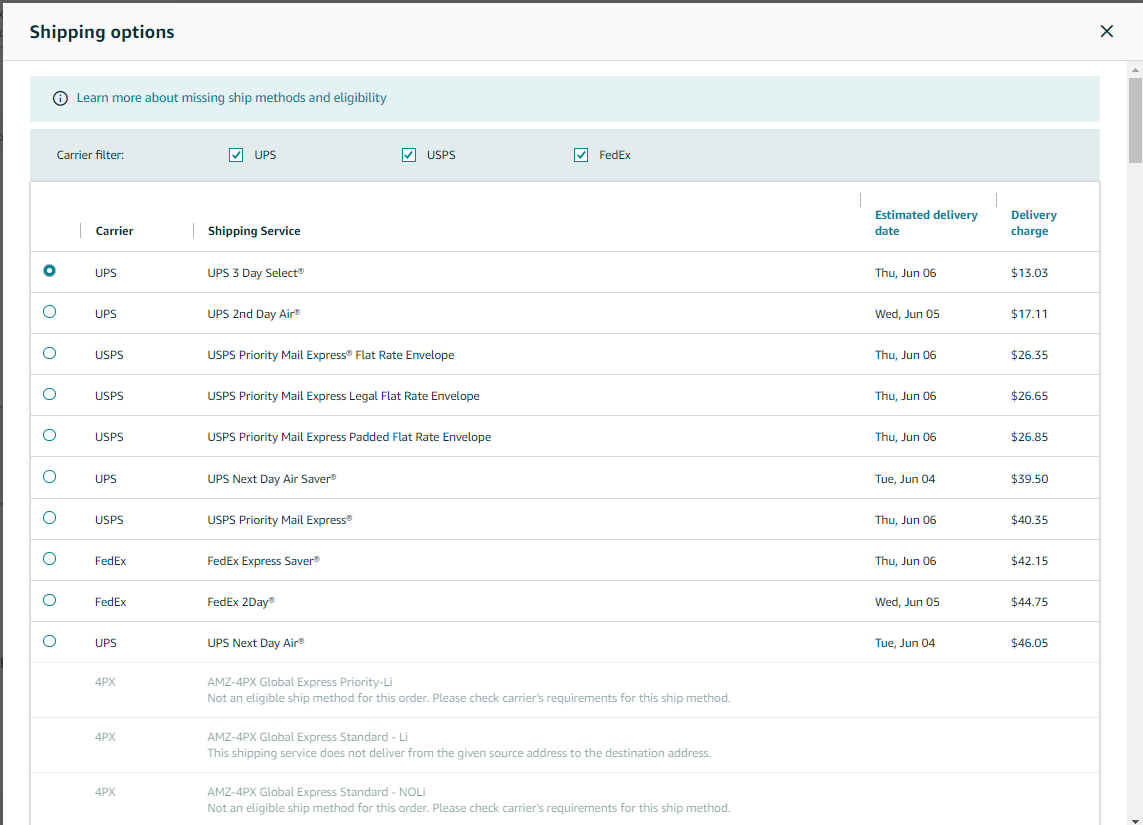Click the 'Shipping options' dialog title
The image size is (1143, 825).
tap(102, 32)
